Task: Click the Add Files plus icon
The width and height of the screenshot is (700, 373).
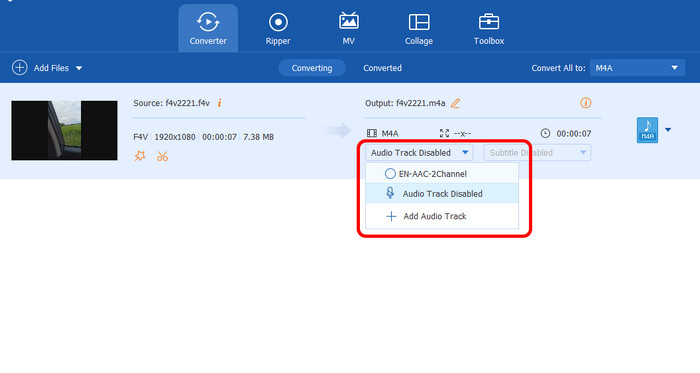Action: click(20, 68)
